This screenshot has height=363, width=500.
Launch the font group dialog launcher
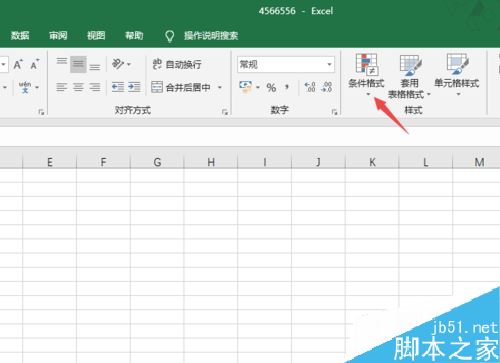41,112
